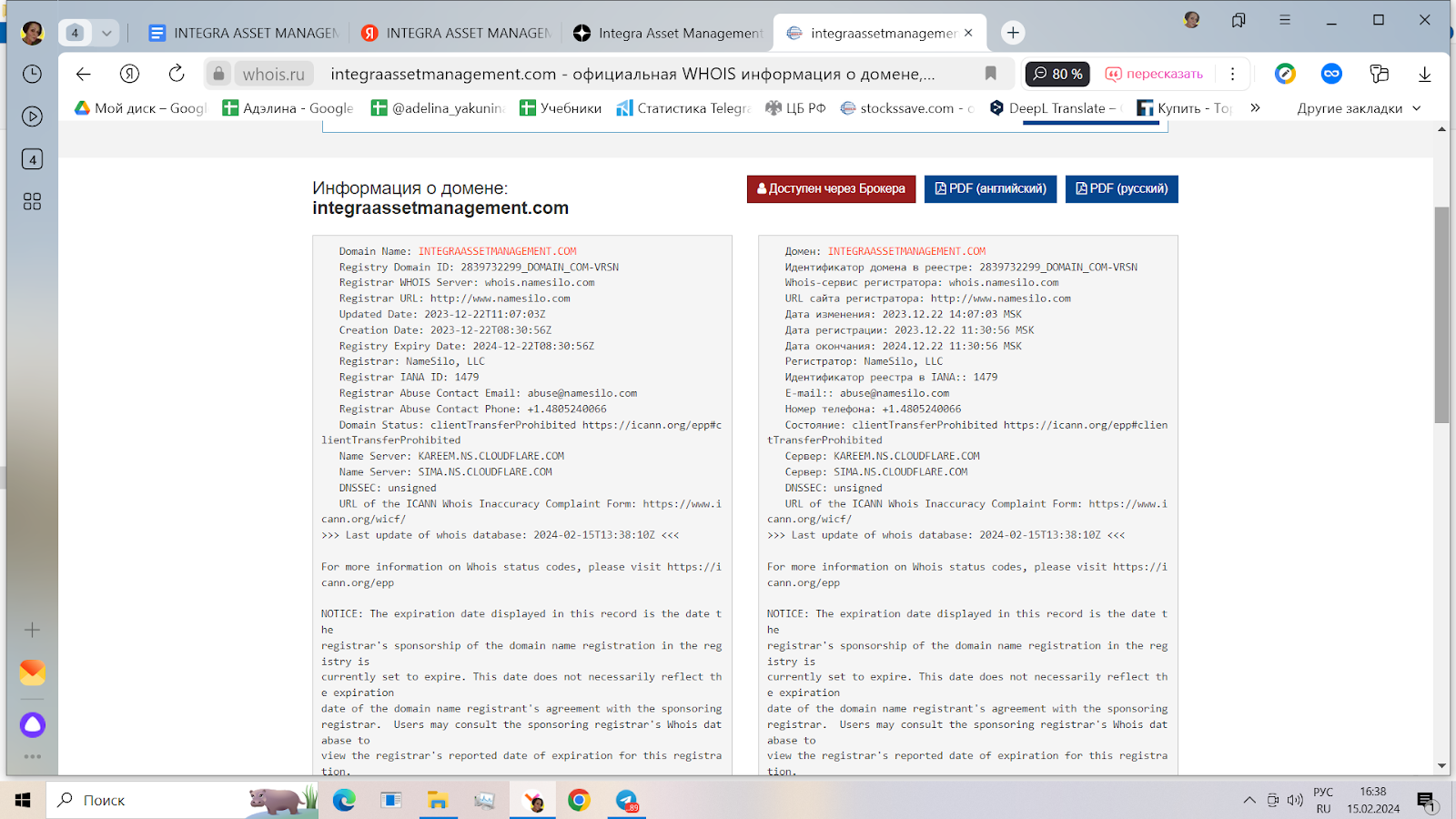Screen dimensions: 1456x819
Task: Open the notification center icon
Action: point(1426,801)
